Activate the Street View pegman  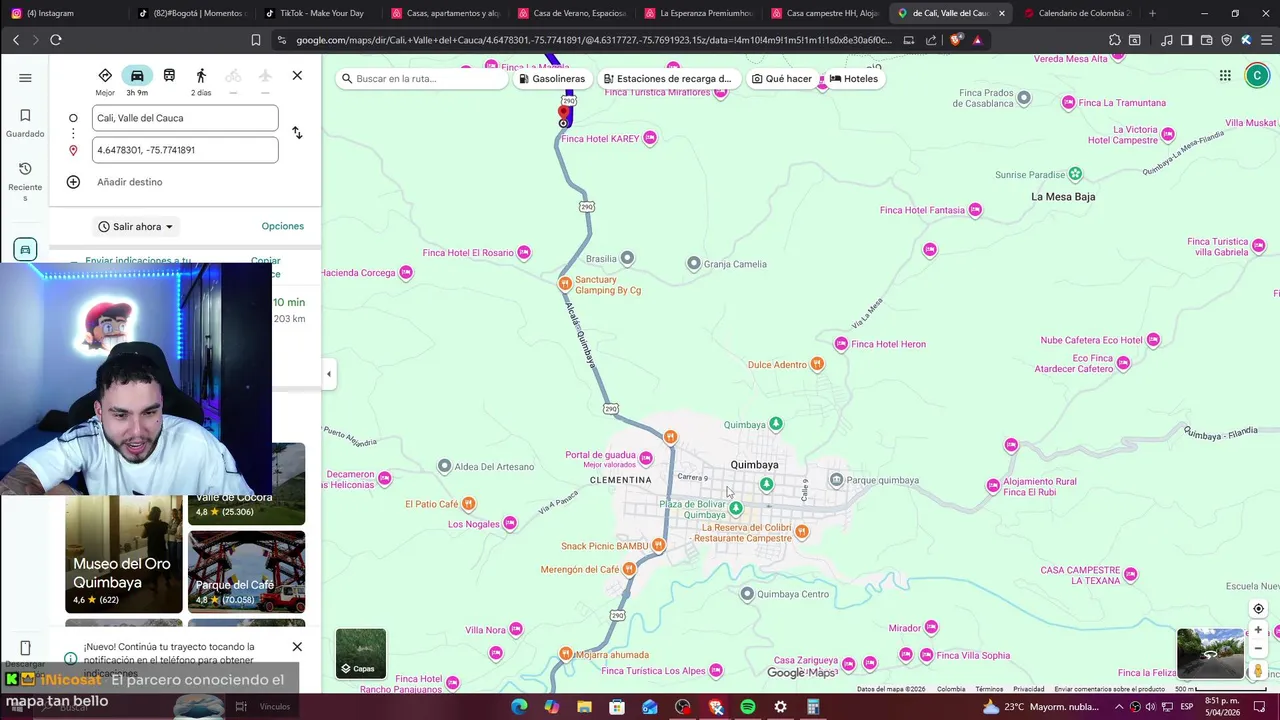coord(1258,671)
